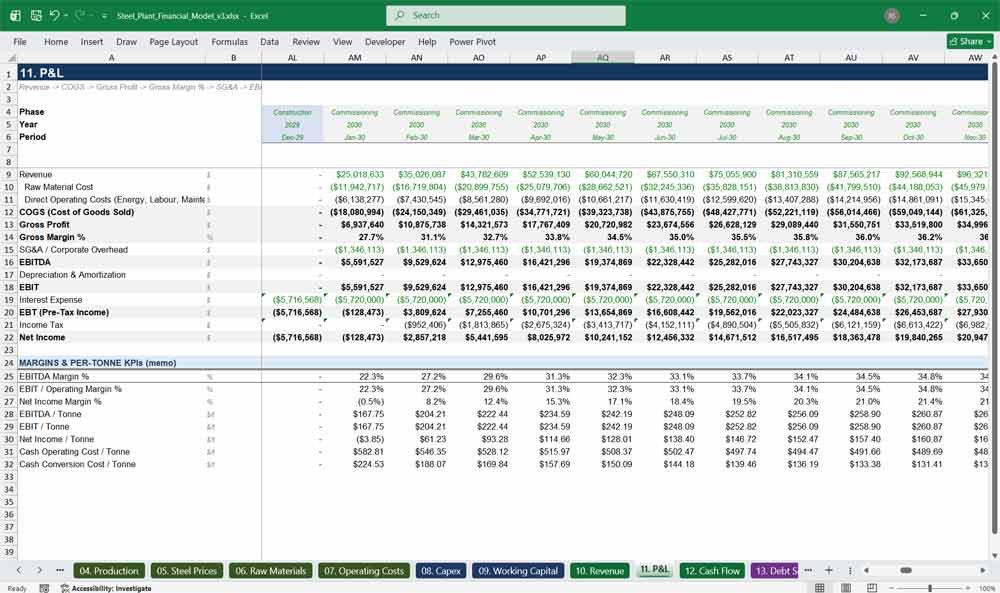Switch to Normal view

click(x=820, y=587)
